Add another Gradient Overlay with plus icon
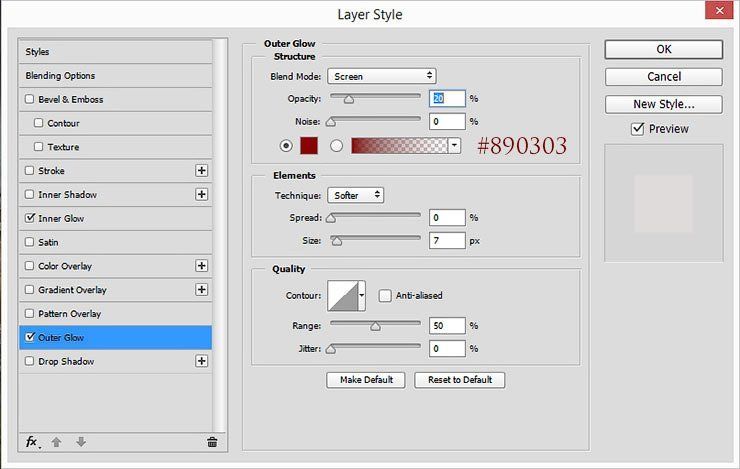The image size is (740, 469). [x=202, y=290]
